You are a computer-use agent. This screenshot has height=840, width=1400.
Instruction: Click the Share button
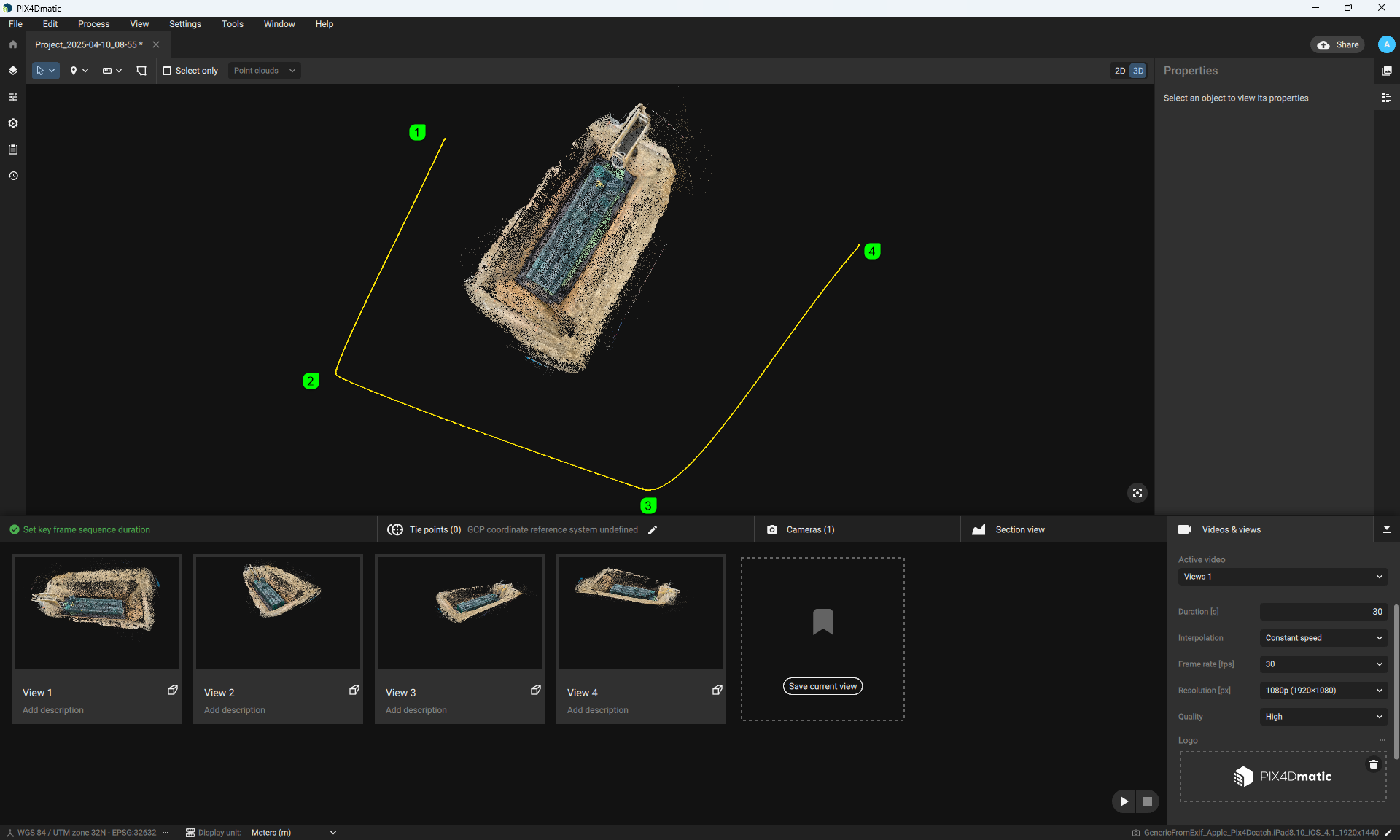(1338, 44)
